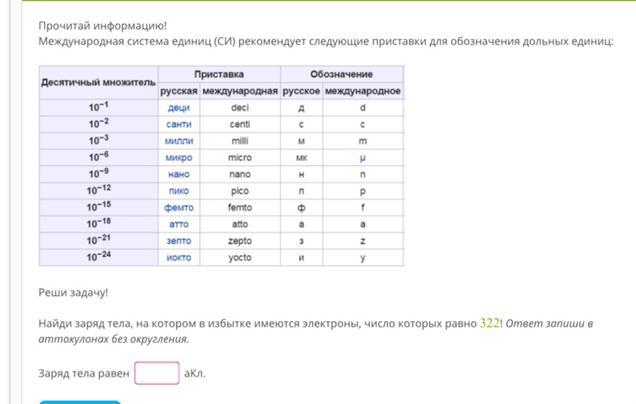Click the international symbol 'z' cell

[363, 241]
